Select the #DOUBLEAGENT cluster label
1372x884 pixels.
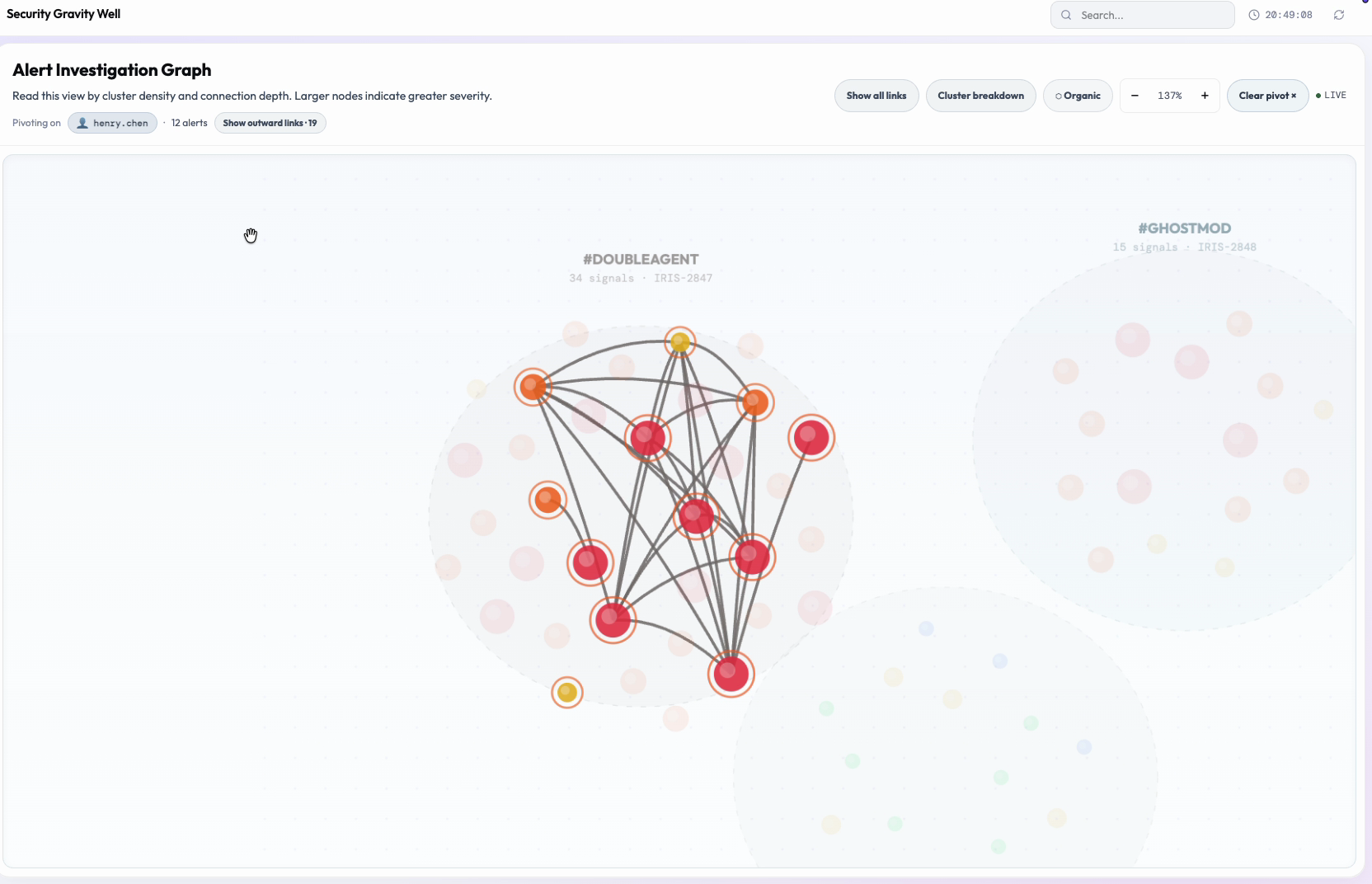[x=641, y=260]
